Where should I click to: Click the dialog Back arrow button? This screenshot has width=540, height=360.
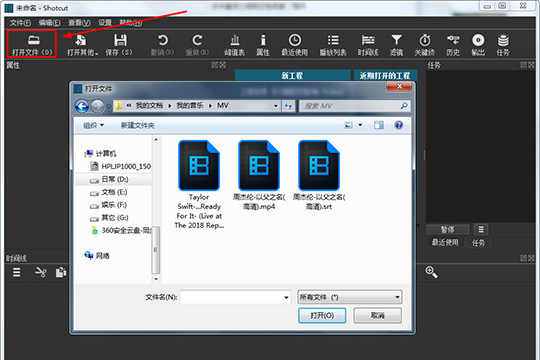coord(82,106)
